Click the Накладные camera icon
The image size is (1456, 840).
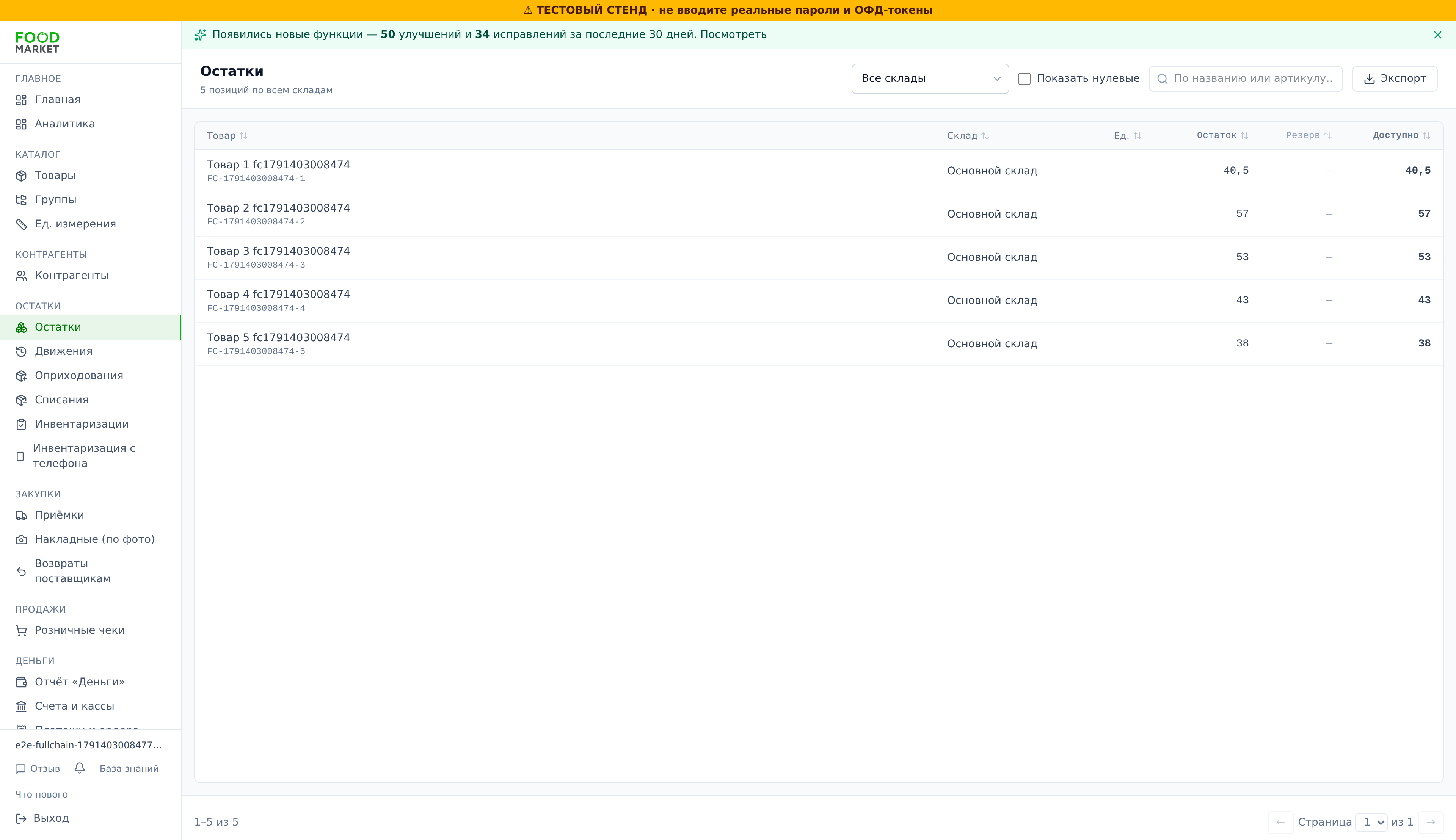[21, 540]
